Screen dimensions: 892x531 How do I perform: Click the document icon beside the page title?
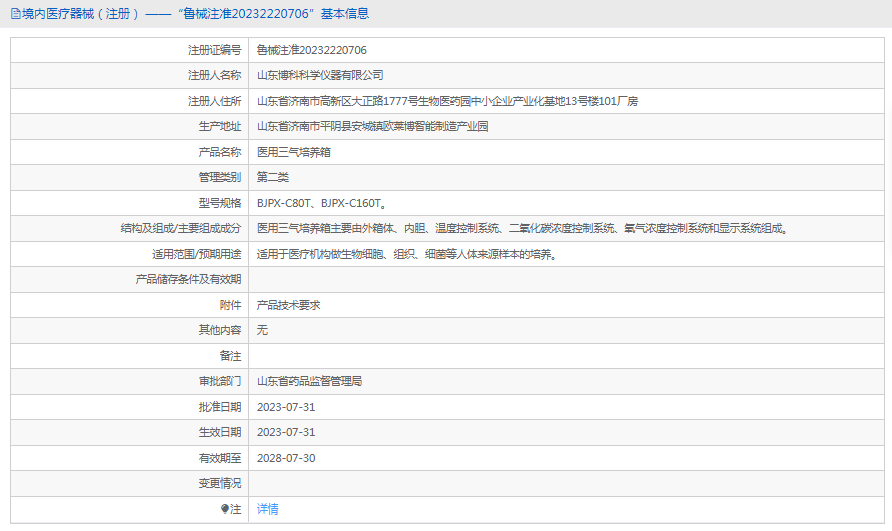click(15, 14)
